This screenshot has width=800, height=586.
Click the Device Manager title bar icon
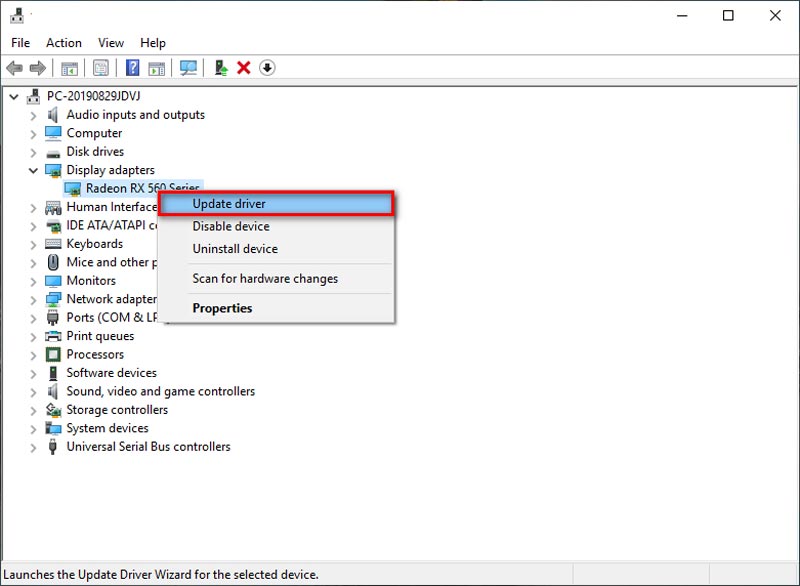[x=17, y=16]
